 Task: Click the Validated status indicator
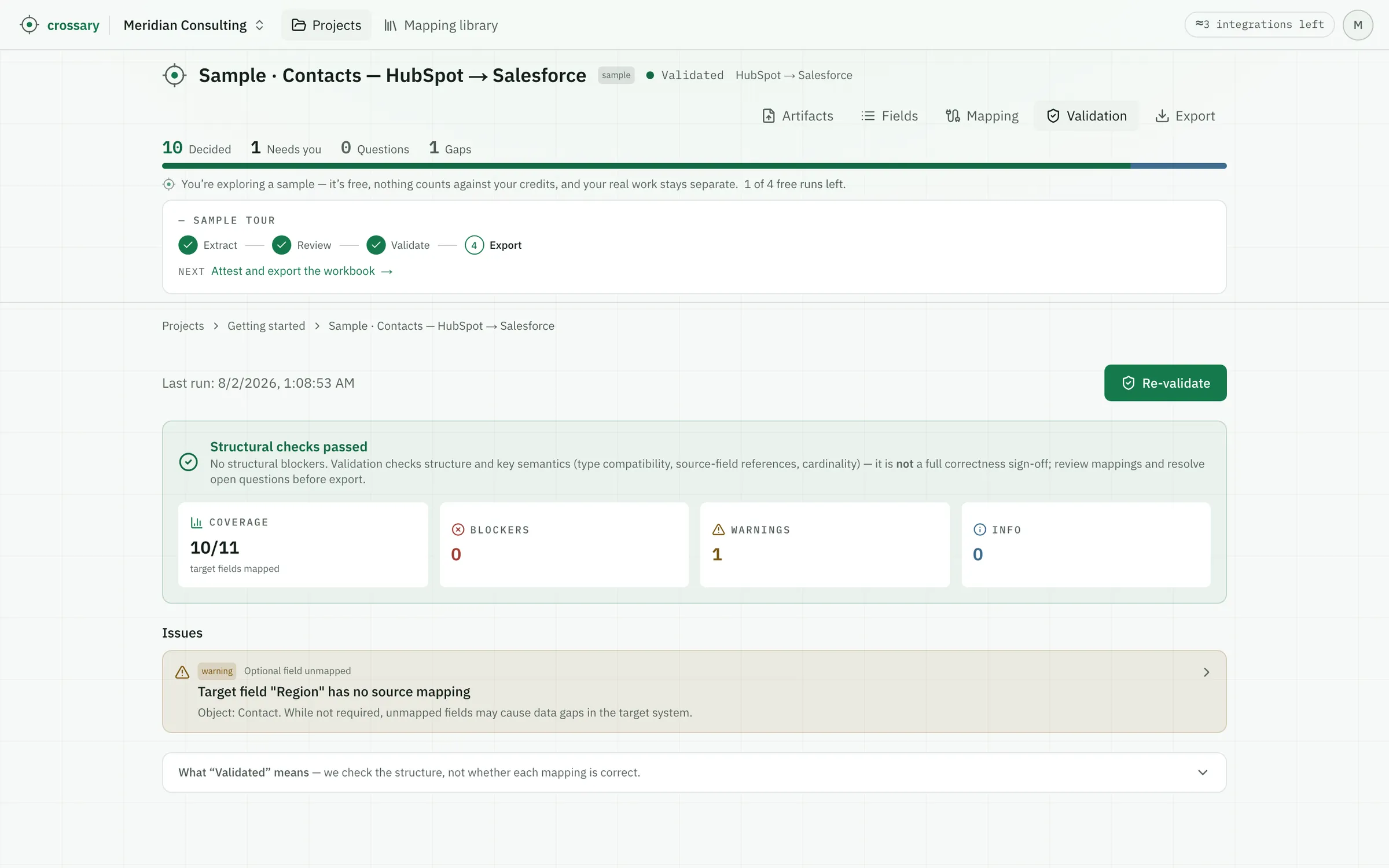[685, 75]
